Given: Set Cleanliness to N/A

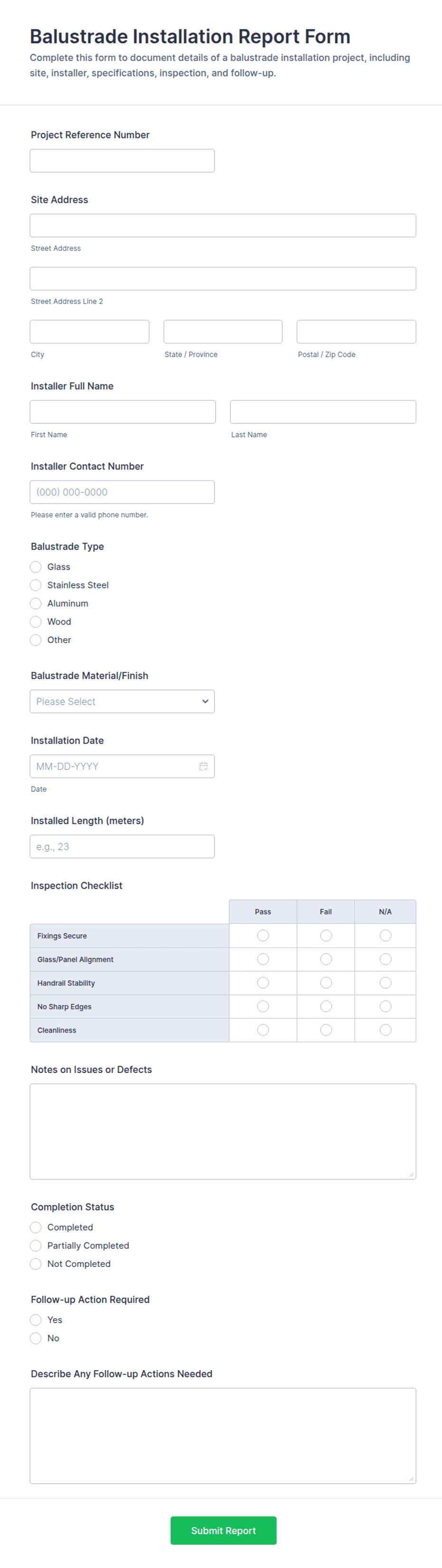Looking at the screenshot, I should (385, 1030).
